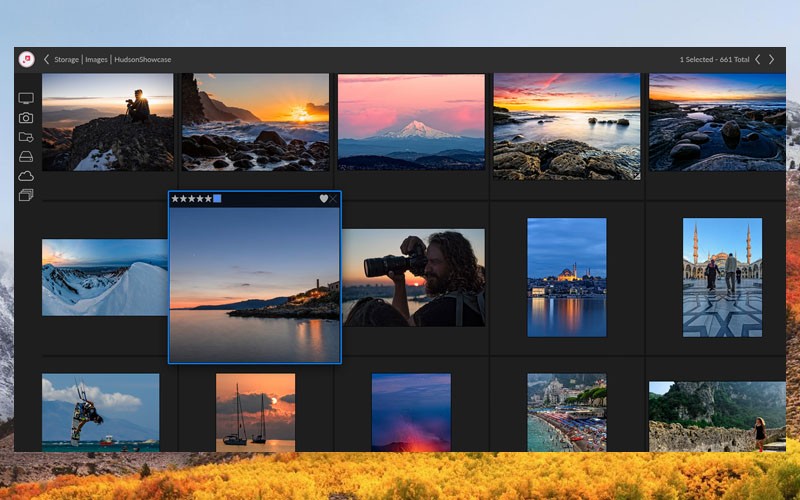Toggle the heart favorite on selected photo
Screen dimensions: 800x500
pos(323,198)
